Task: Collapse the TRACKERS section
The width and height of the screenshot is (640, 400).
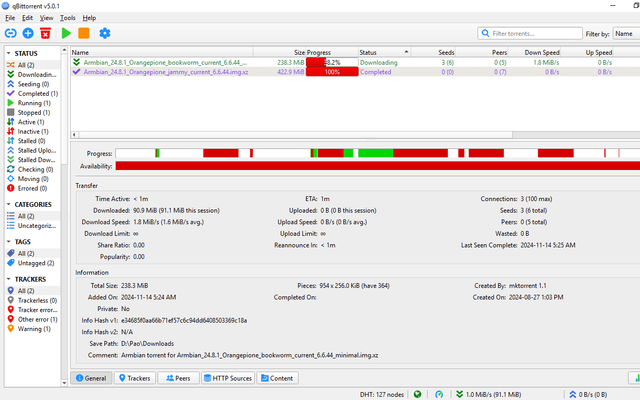Action: point(9,279)
